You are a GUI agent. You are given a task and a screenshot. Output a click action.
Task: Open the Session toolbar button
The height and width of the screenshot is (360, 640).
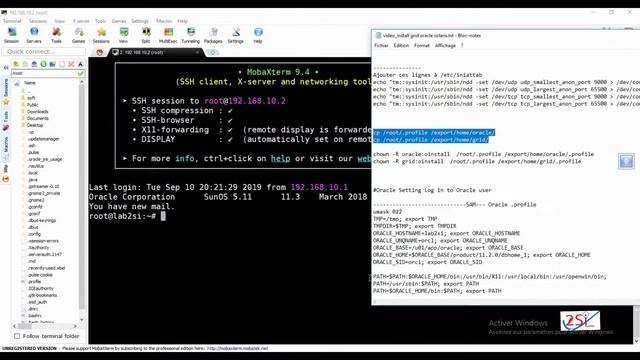click(x=11, y=36)
